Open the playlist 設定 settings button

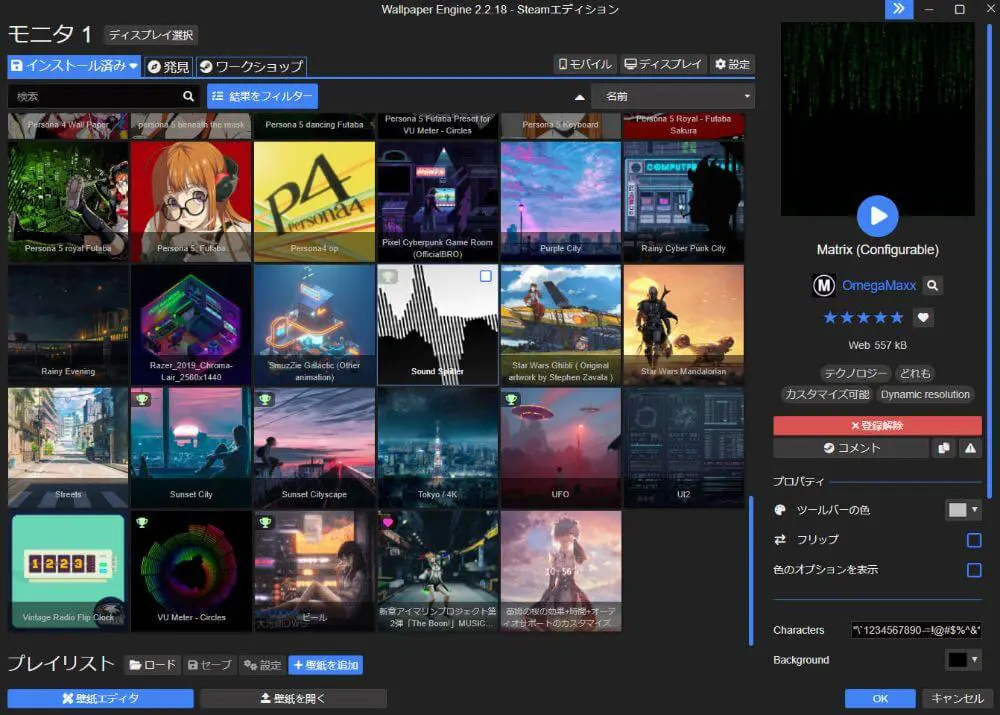262,665
